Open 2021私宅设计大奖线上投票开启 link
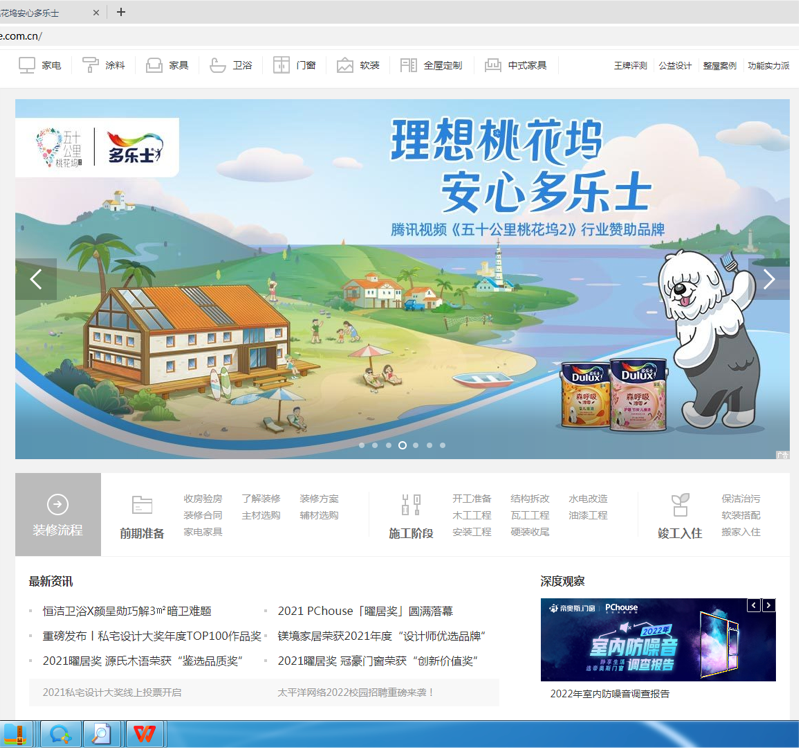The image size is (799, 748). coord(112,692)
